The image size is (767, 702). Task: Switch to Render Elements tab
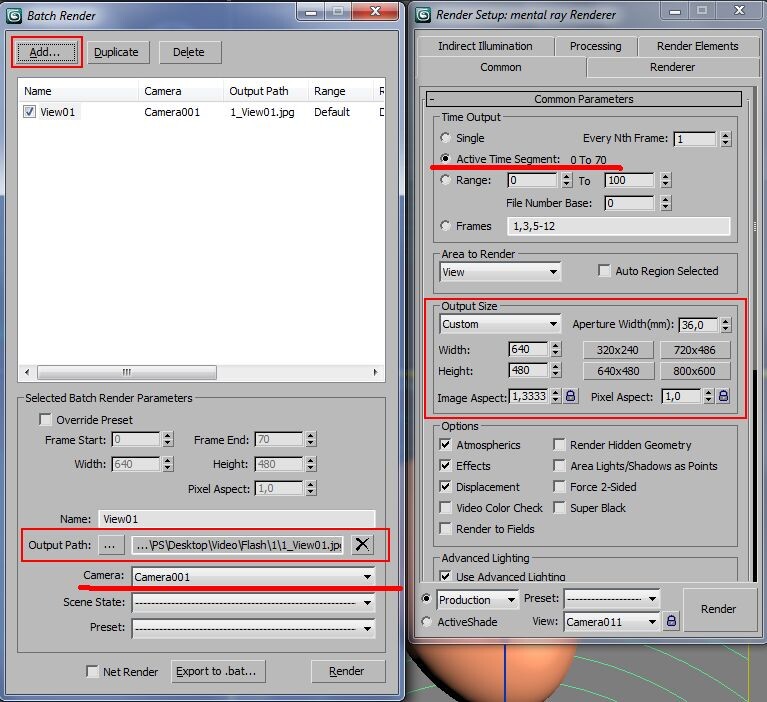pyautogui.click(x=698, y=46)
